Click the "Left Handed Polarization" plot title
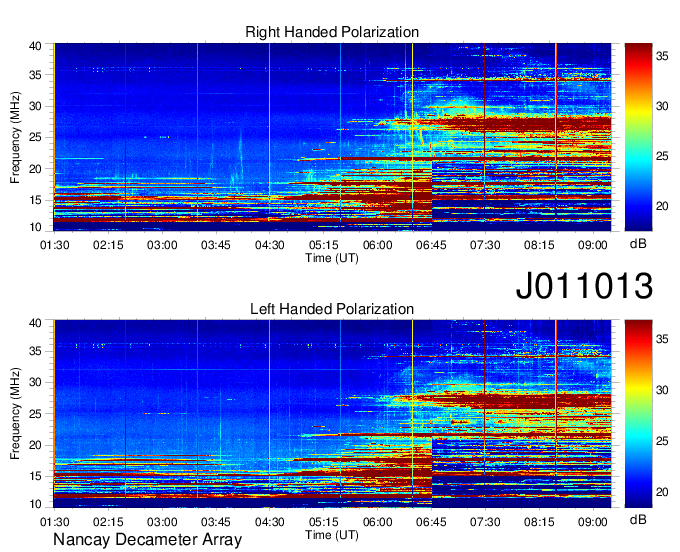680x552 pixels. click(332, 309)
